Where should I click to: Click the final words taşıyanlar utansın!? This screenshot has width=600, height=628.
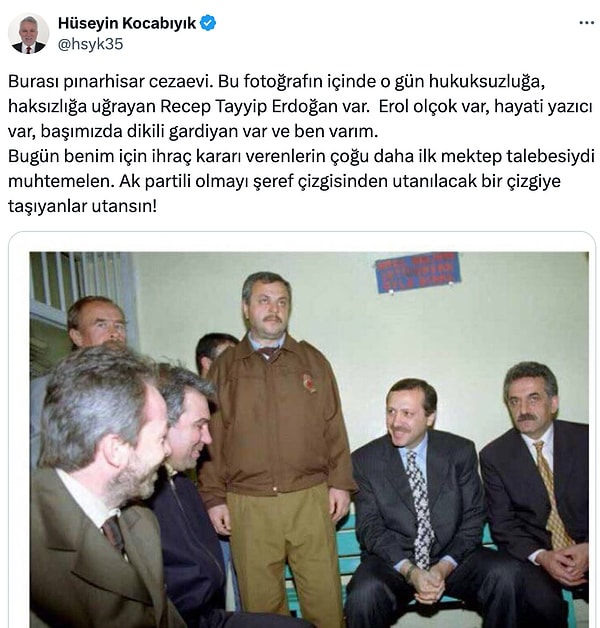click(82, 206)
